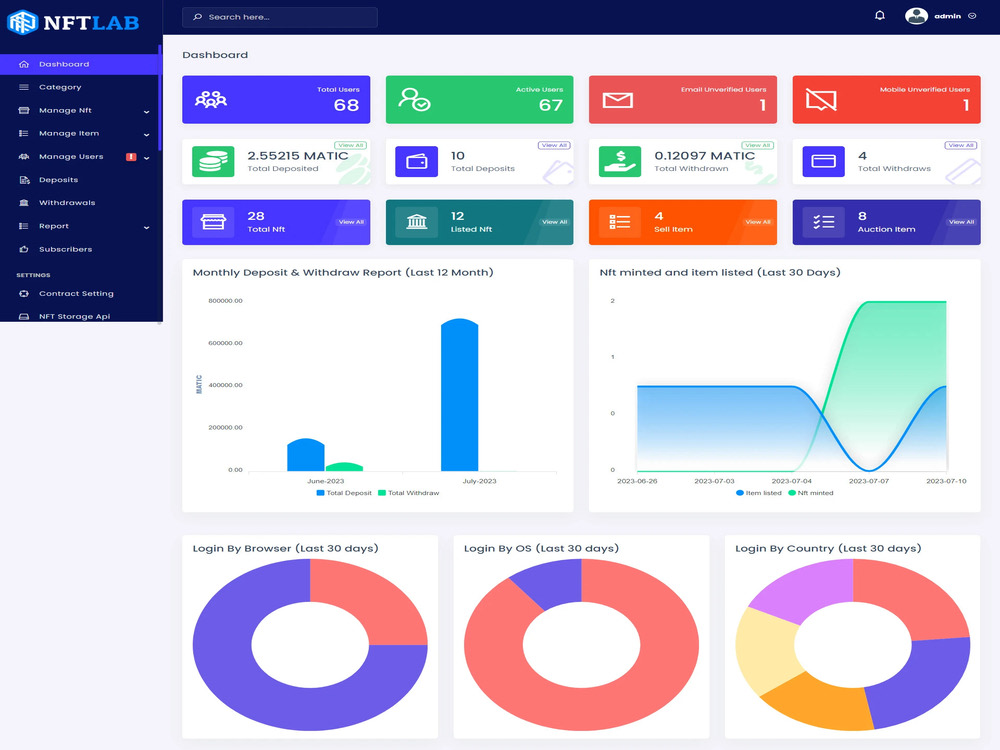Click the Active Users check icon
The height and width of the screenshot is (750, 1000).
pos(415,99)
